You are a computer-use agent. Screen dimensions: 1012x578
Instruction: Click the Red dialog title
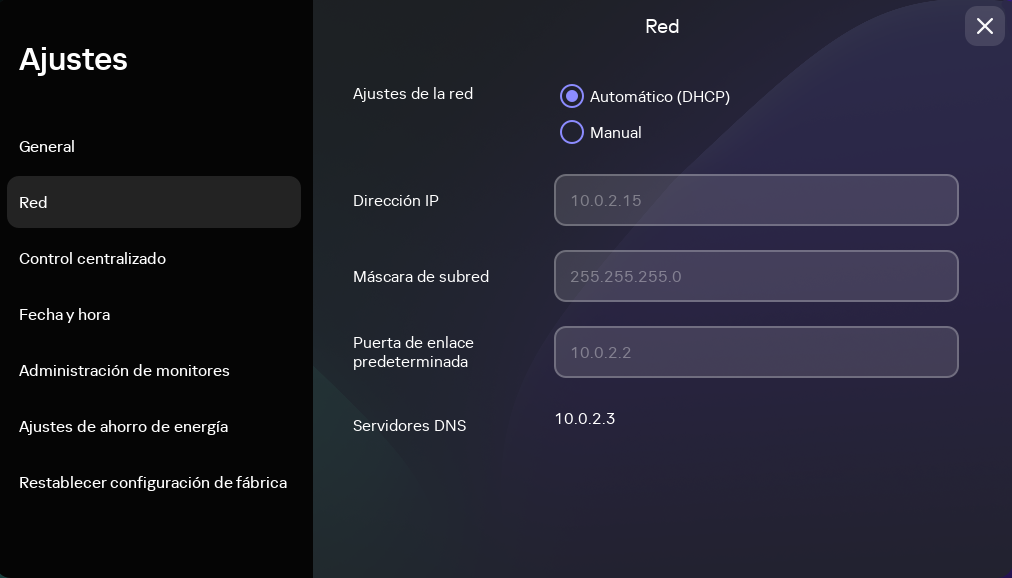[x=662, y=27]
